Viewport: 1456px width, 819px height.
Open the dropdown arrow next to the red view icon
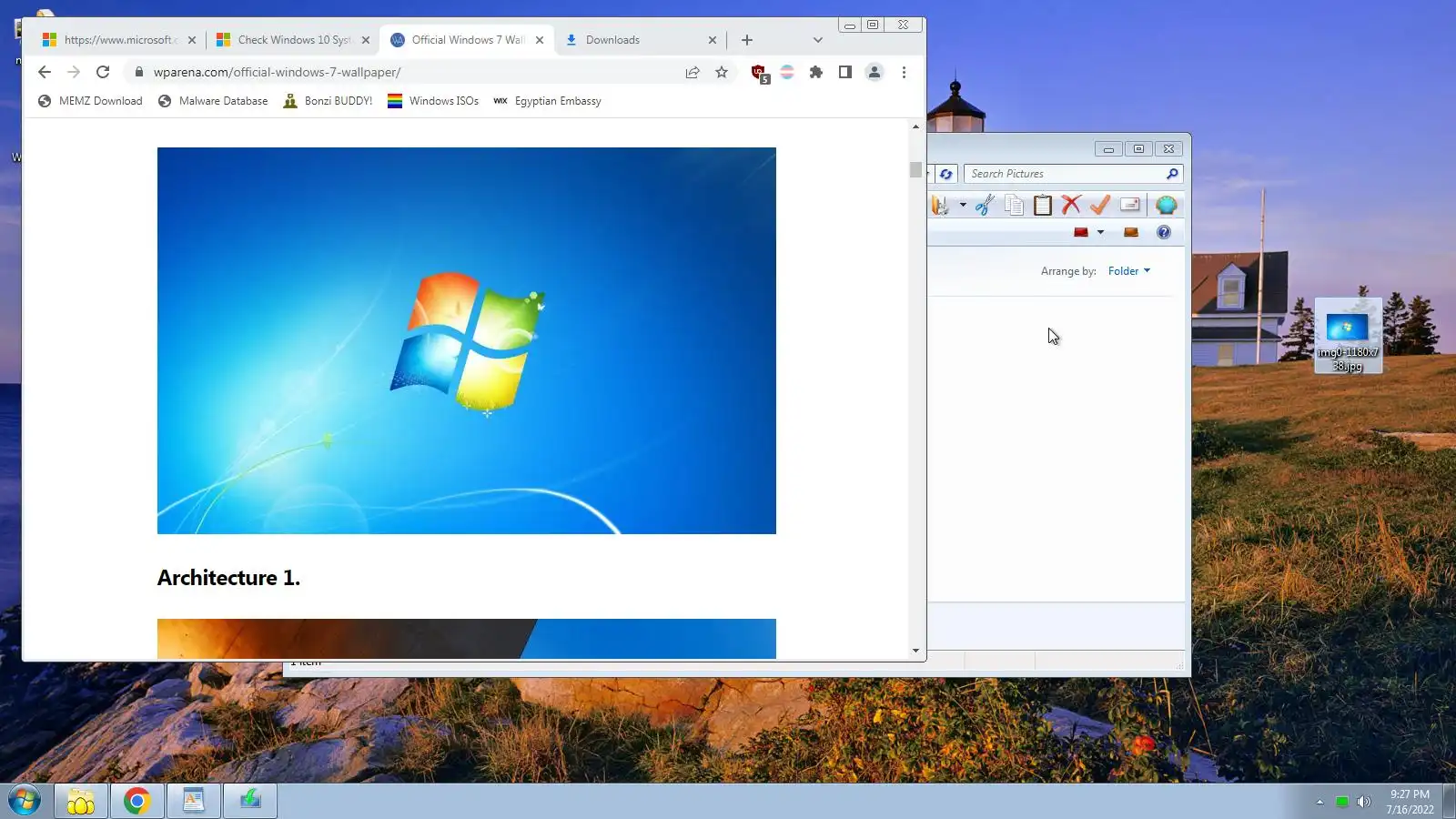1100,232
